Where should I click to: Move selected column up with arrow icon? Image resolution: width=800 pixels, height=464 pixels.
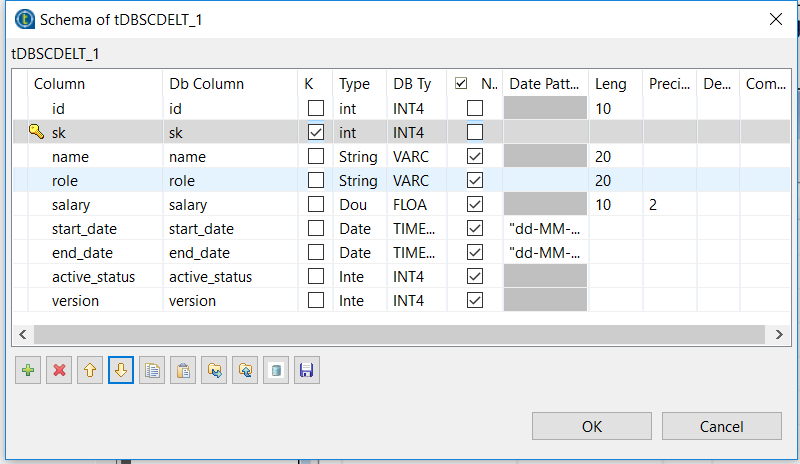[x=90, y=371]
